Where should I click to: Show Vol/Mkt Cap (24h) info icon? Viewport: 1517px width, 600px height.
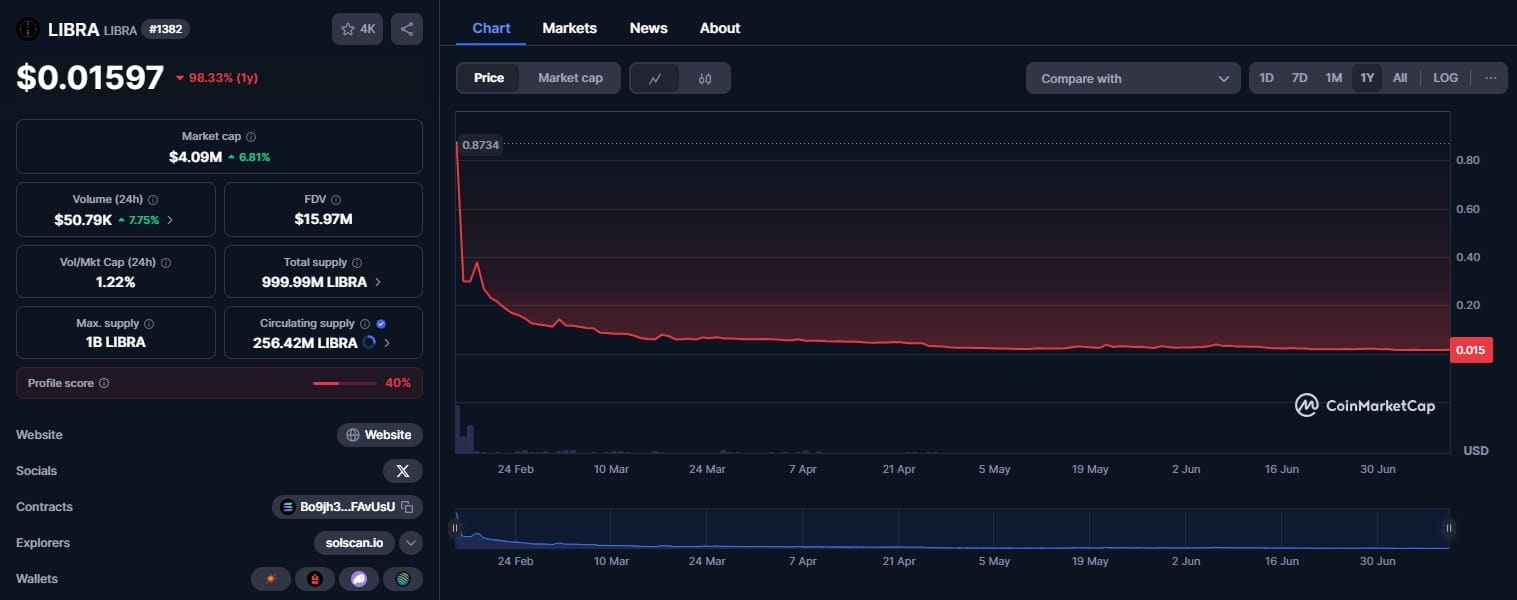tap(166, 263)
